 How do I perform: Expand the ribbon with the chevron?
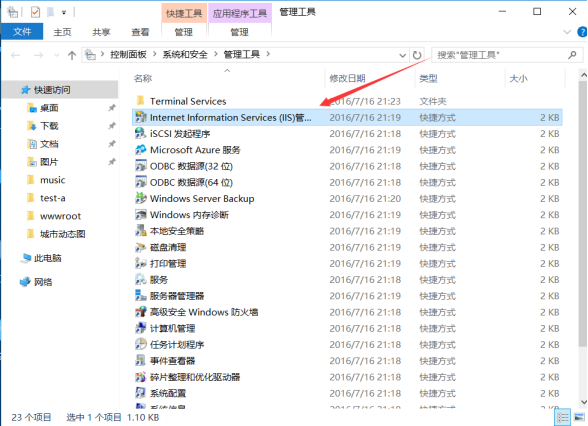pos(567,32)
